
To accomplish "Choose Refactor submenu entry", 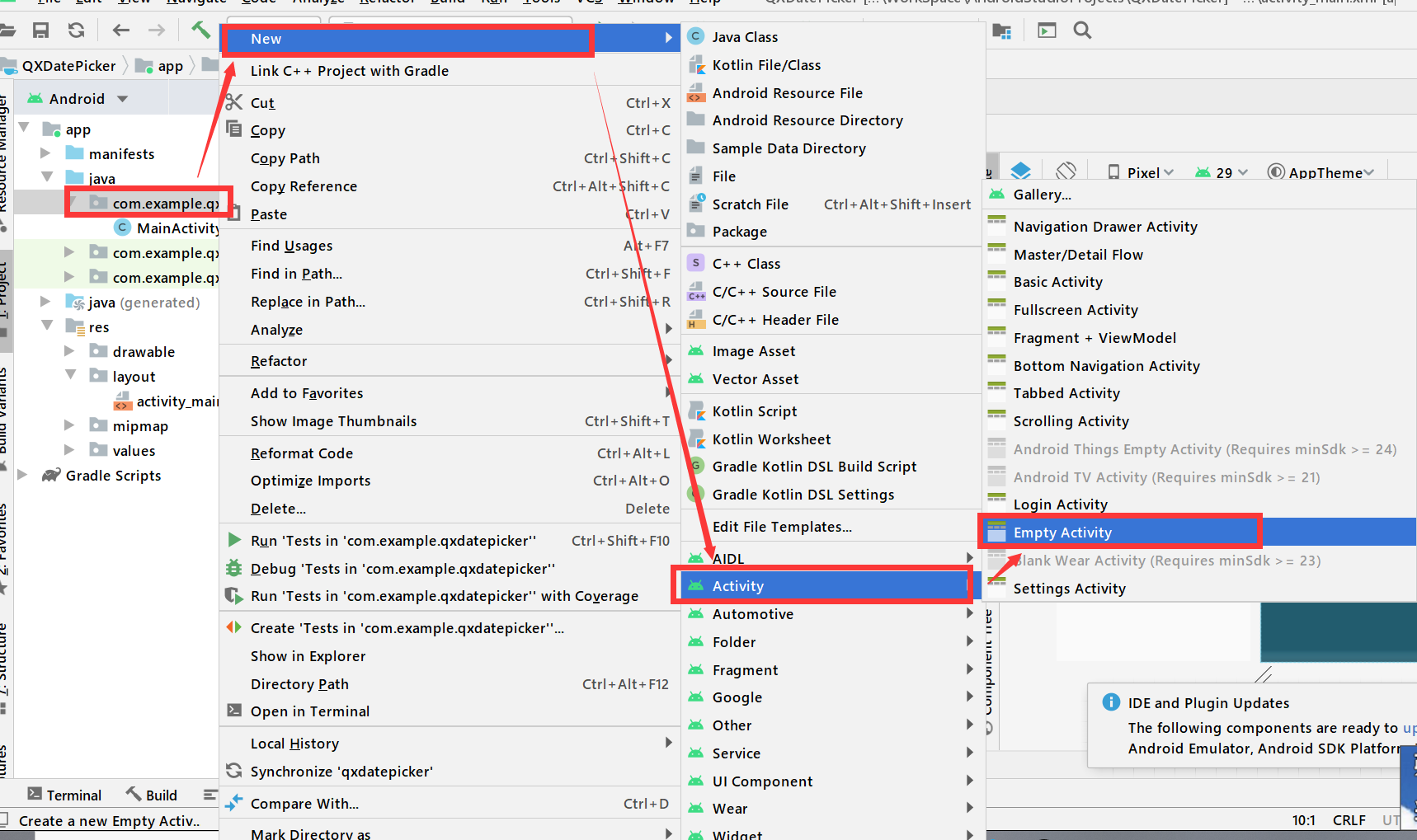I will coord(450,361).
